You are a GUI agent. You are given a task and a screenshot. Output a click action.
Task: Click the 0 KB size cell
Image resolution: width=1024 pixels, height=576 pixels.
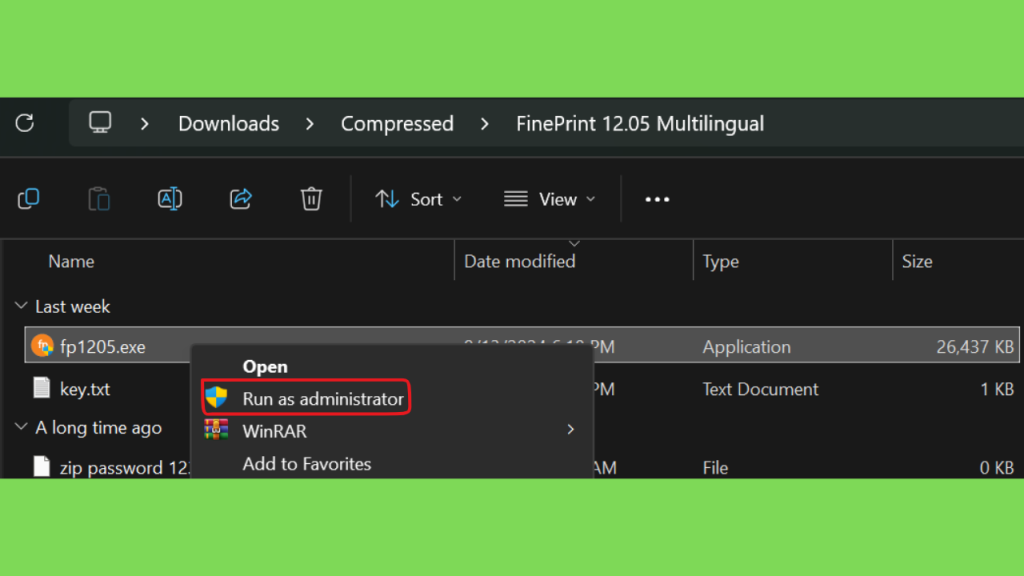pos(997,468)
